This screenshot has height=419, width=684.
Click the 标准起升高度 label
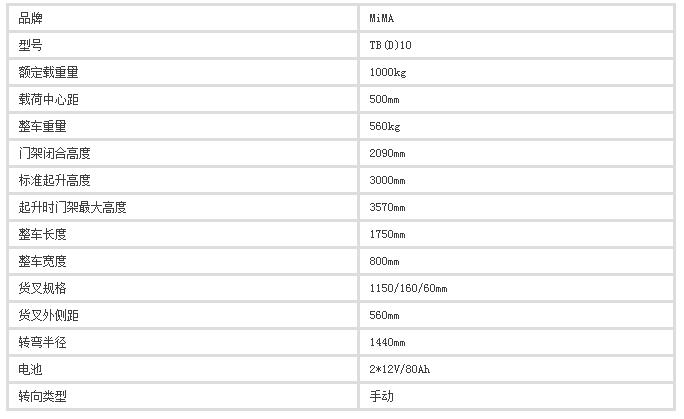pyautogui.click(x=55, y=181)
